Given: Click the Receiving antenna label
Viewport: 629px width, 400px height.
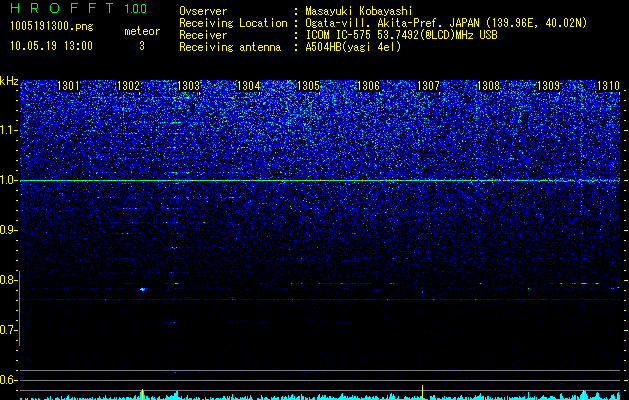Looking at the screenshot, I should (230, 47).
